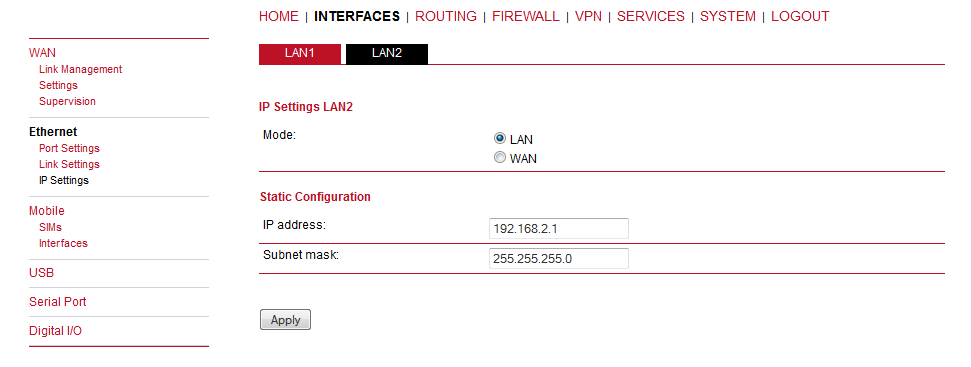Click the IP address input field
The image size is (971, 367).
[559, 228]
